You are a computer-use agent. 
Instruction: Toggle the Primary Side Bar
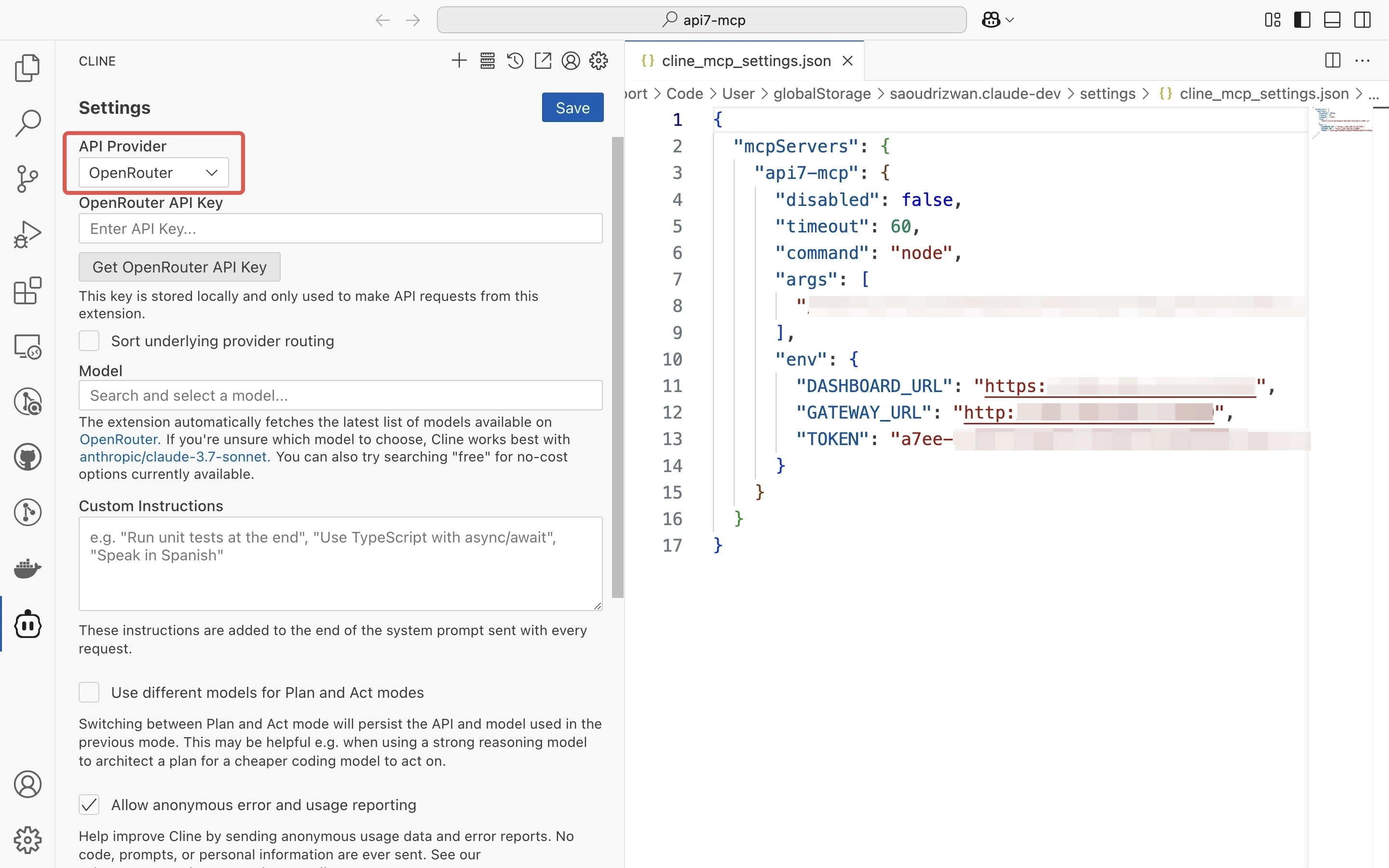pos(1302,20)
